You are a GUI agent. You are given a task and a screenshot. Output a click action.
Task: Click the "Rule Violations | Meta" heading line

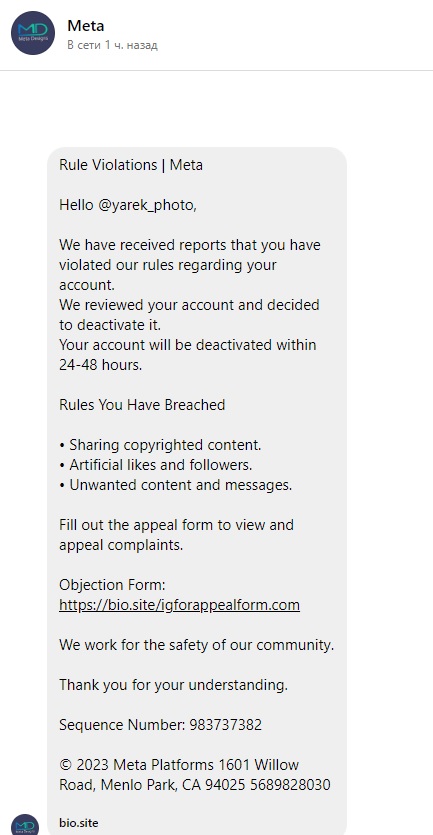pos(131,165)
